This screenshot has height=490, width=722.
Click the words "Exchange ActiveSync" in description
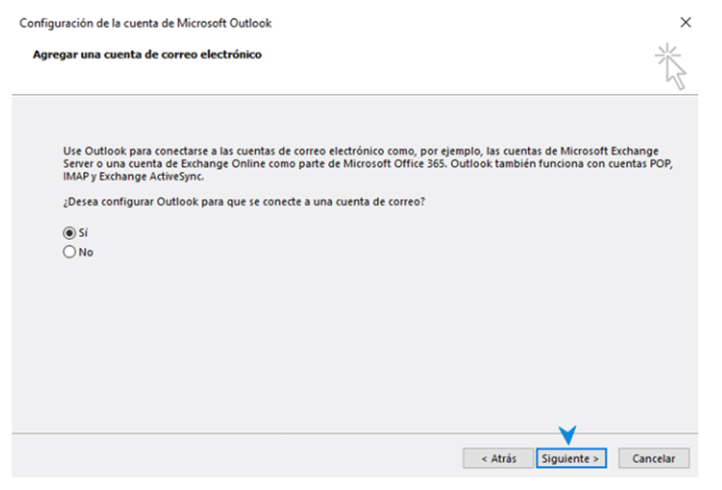(151, 176)
